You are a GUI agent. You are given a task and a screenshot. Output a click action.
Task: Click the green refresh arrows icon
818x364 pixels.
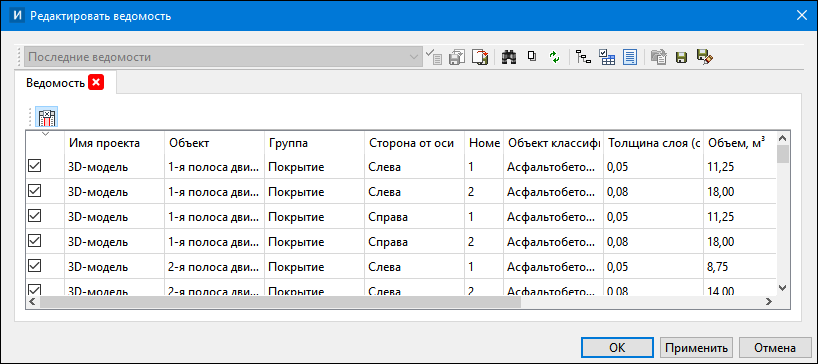(554, 57)
